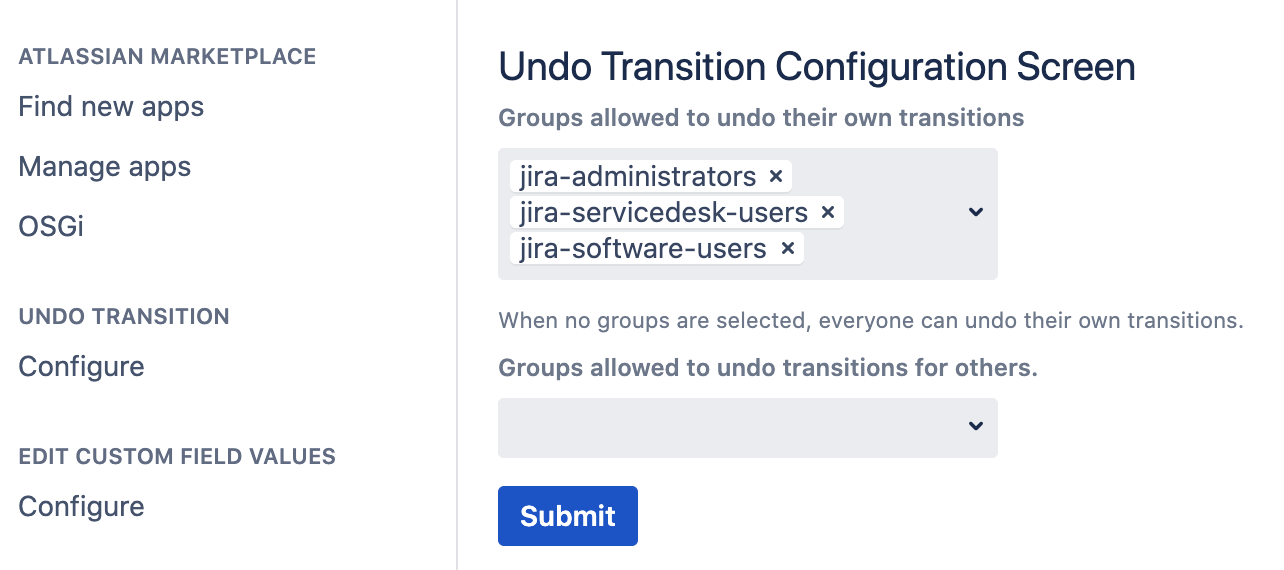Select Configure under Edit Custom Field Values
The width and height of the screenshot is (1284, 570).
point(81,507)
